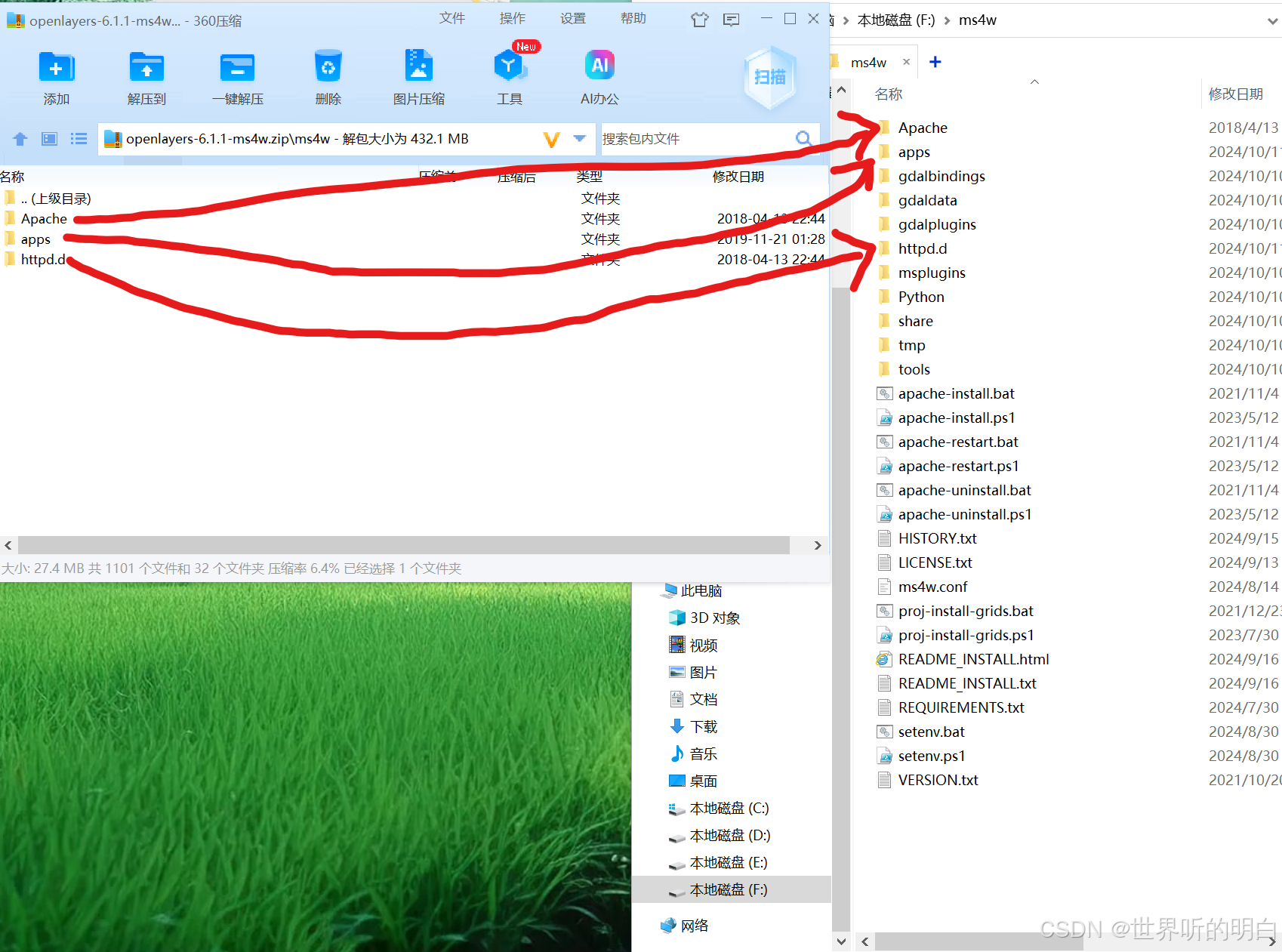Select VERSION.txt file

coord(938,780)
